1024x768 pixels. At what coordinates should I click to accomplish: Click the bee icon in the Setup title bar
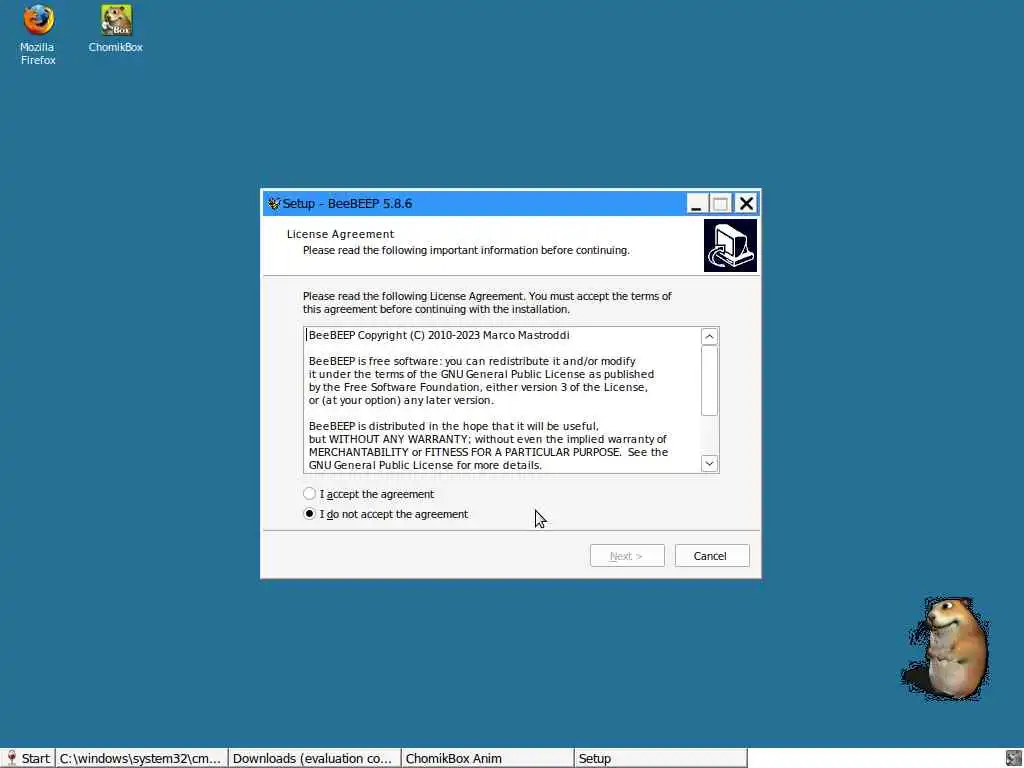274,204
